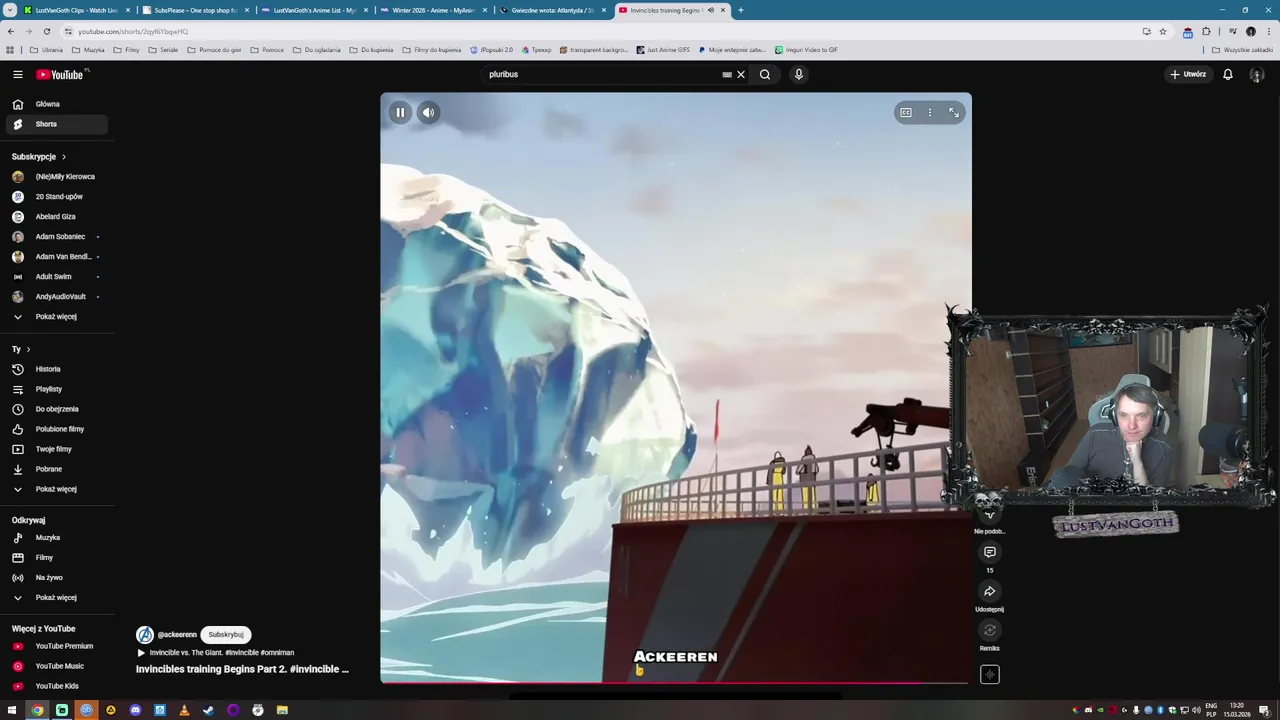Screen dimensions: 1280x720
Task: Open the Windows Start menu
Action: coord(12,710)
